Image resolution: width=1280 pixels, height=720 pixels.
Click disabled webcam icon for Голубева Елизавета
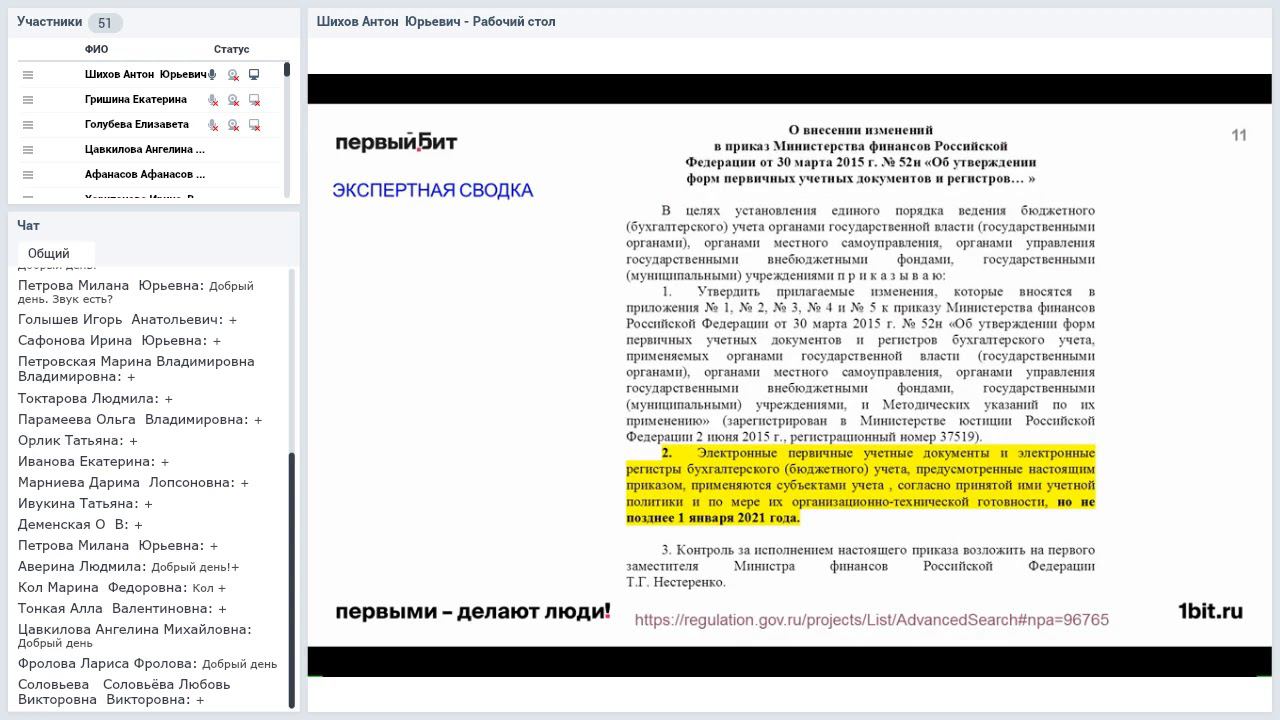click(x=233, y=125)
